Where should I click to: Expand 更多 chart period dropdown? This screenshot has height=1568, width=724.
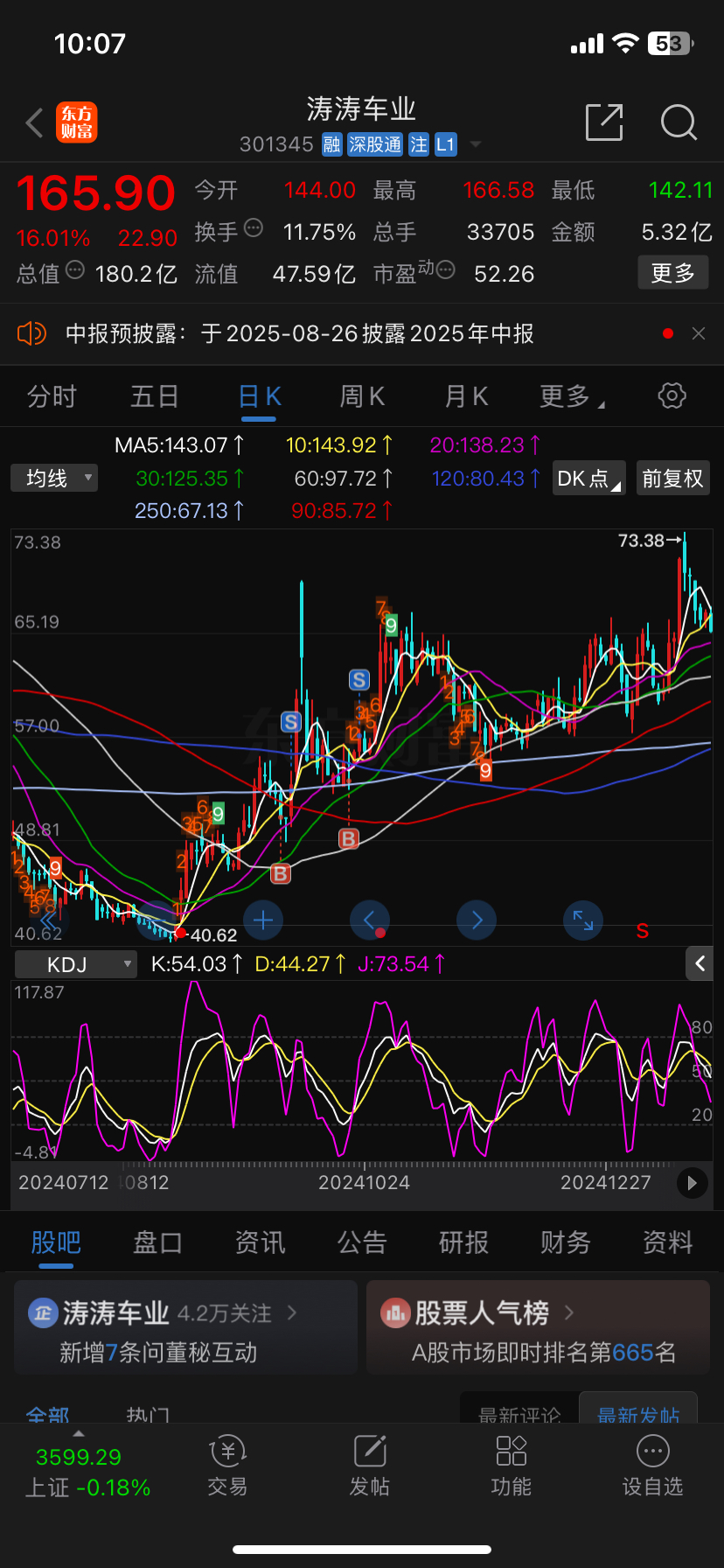pyautogui.click(x=572, y=396)
